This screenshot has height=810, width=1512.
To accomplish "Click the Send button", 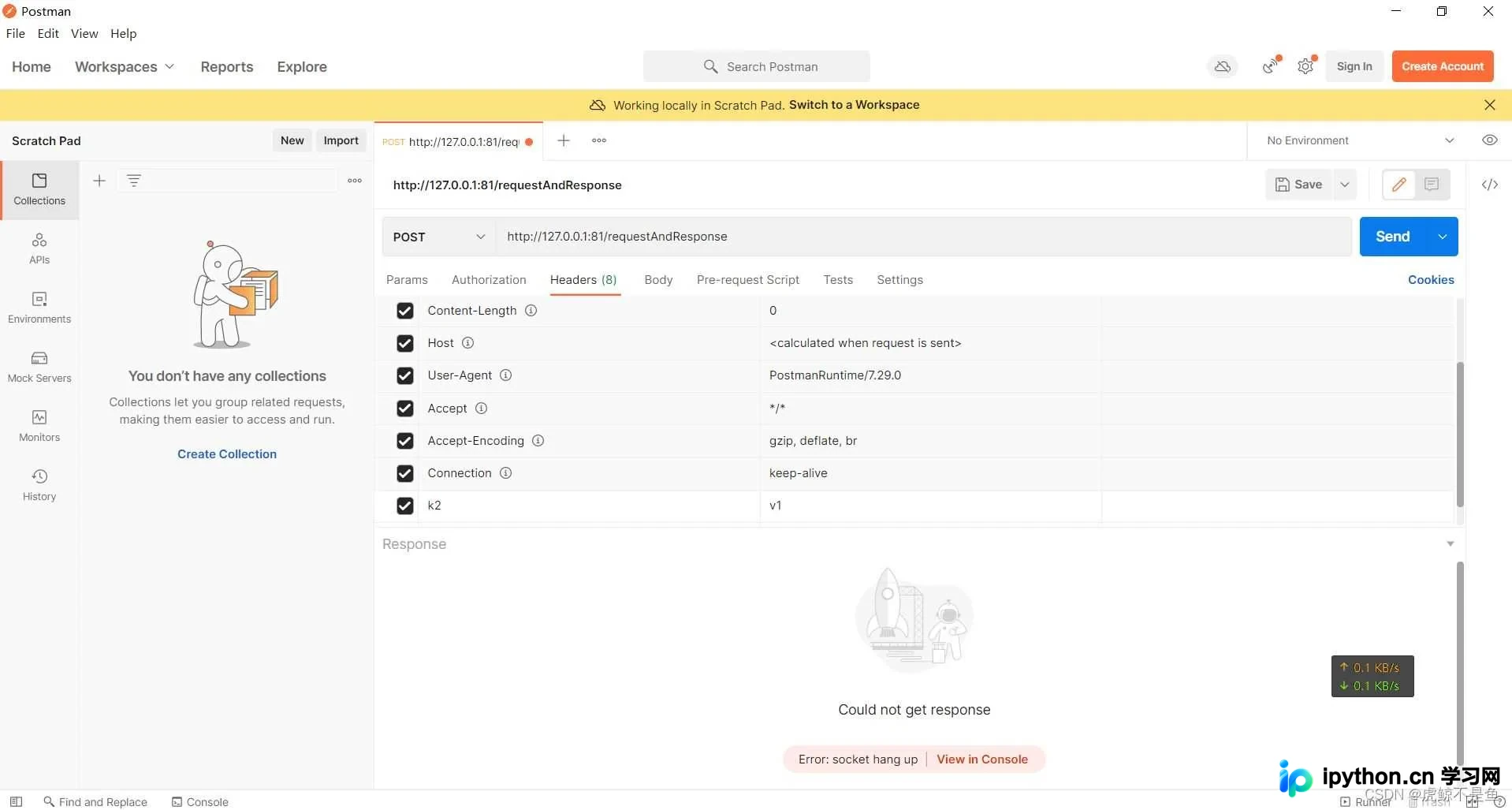I will (x=1393, y=237).
